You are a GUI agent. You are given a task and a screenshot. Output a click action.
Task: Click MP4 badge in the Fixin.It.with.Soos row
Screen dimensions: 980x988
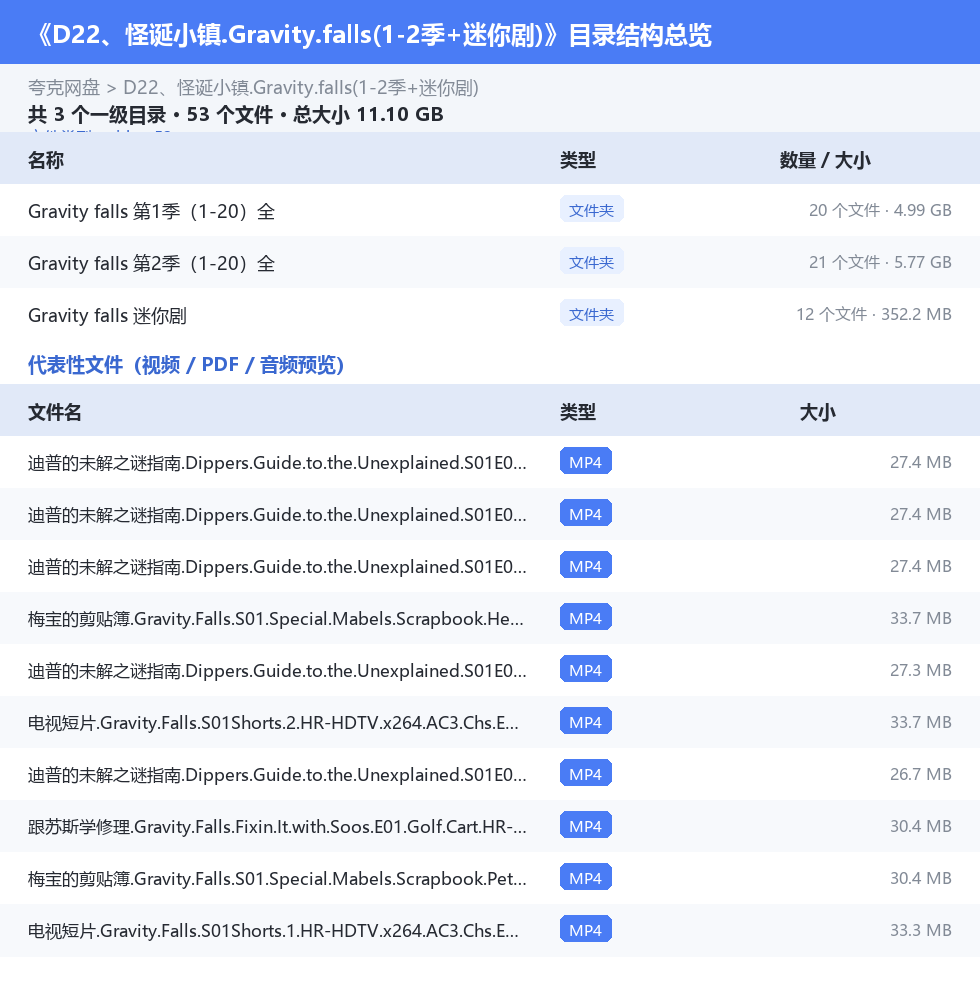[x=585, y=826]
